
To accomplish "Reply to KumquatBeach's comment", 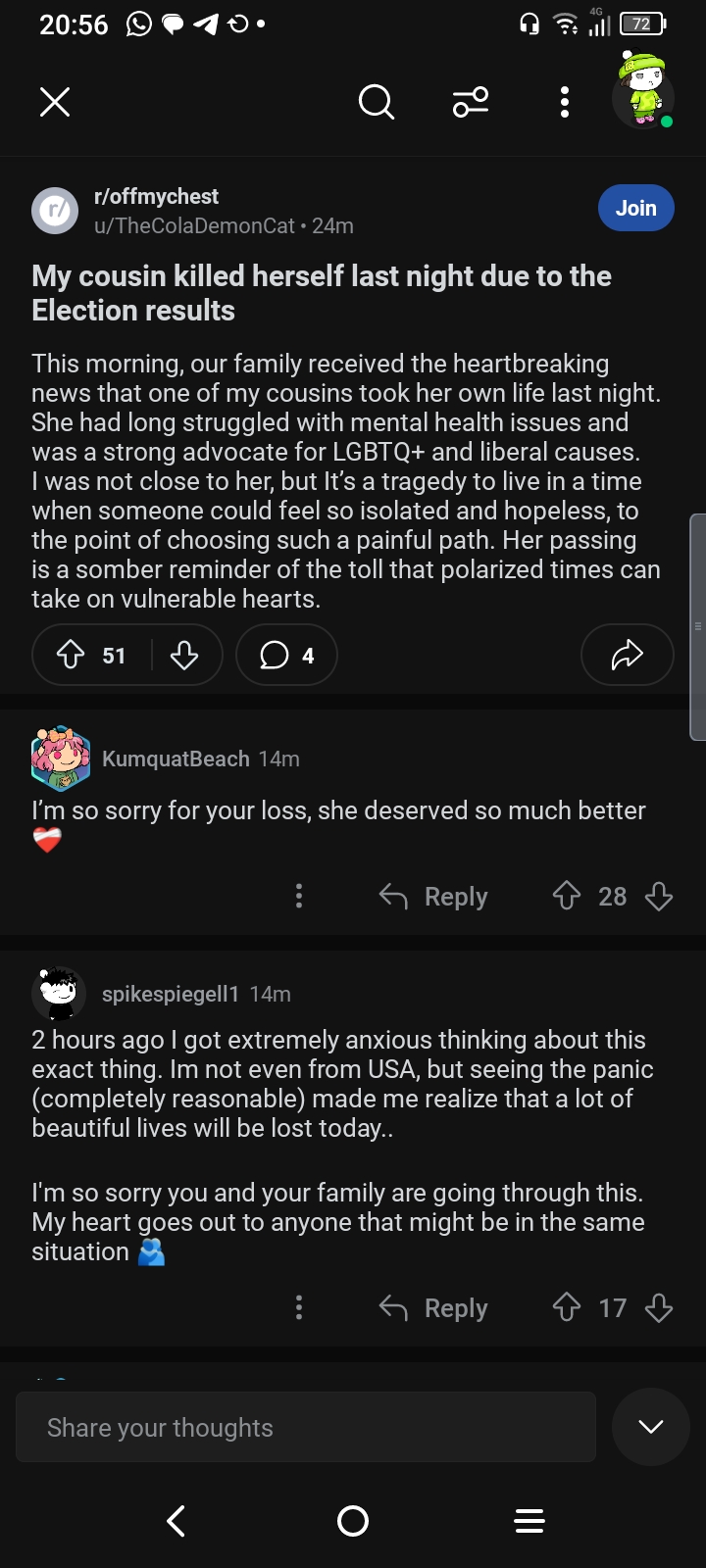I will click(433, 896).
